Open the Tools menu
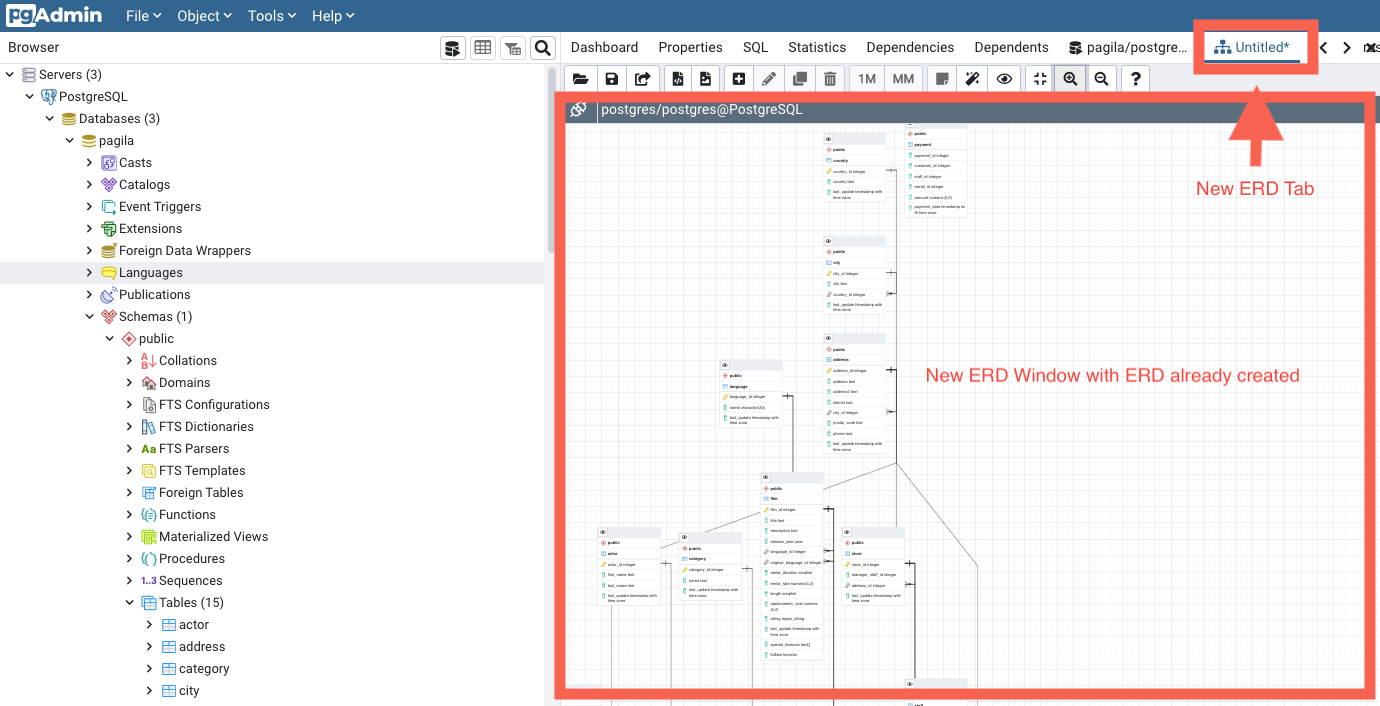The image size is (1380, 706). (265, 15)
